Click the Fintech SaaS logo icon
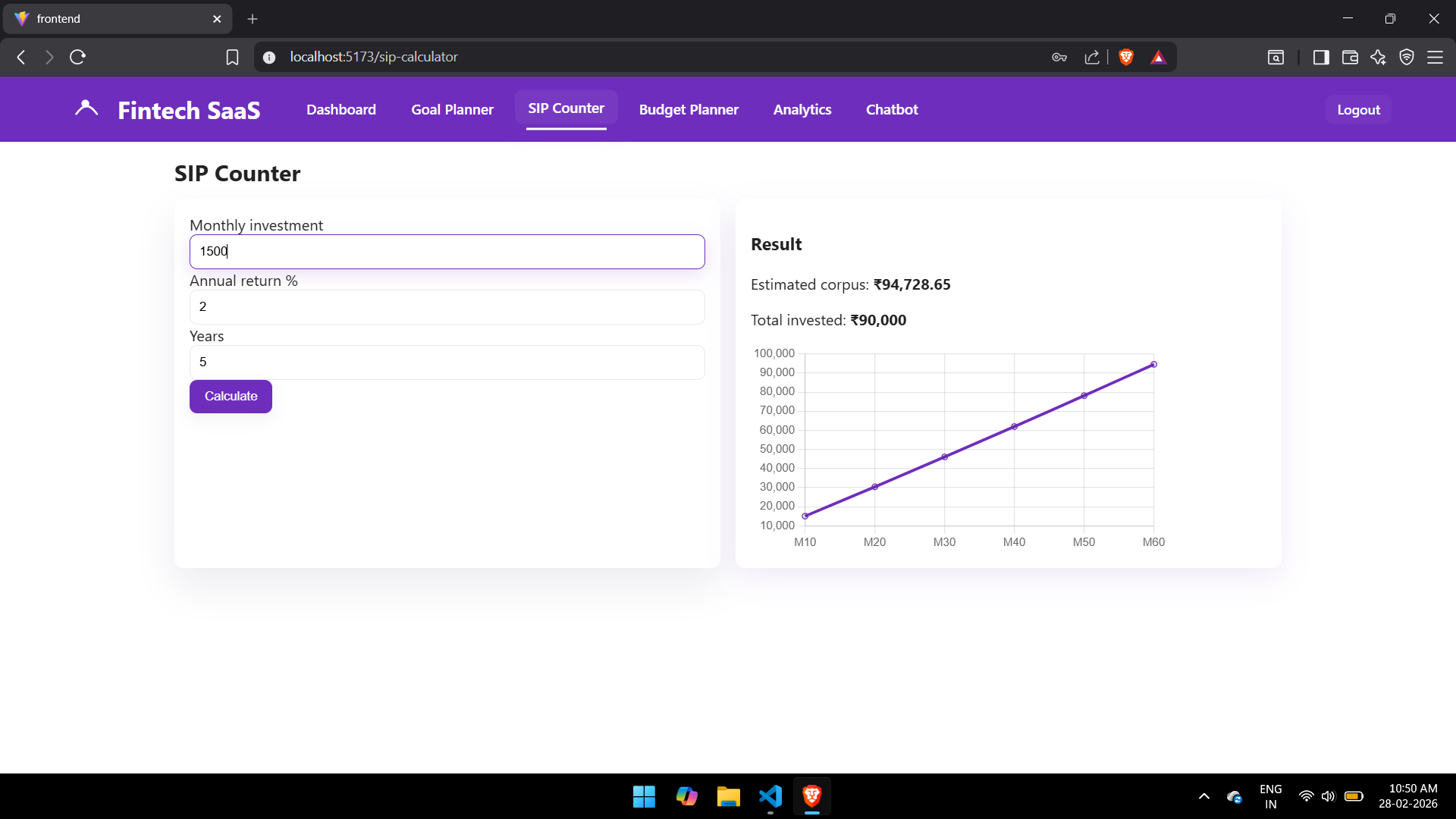Viewport: 1456px width, 819px height. coord(86,108)
